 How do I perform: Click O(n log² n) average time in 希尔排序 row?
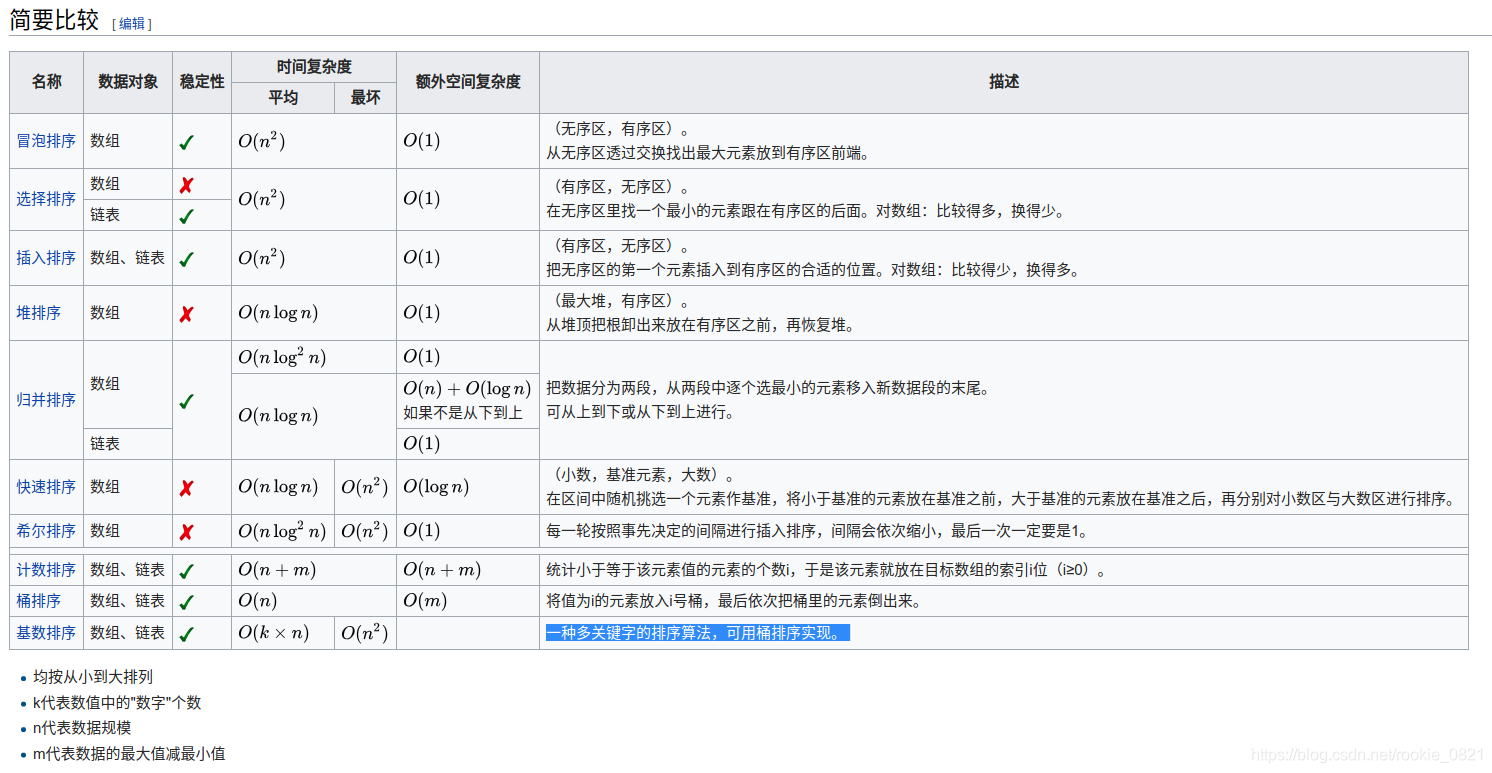[282, 531]
